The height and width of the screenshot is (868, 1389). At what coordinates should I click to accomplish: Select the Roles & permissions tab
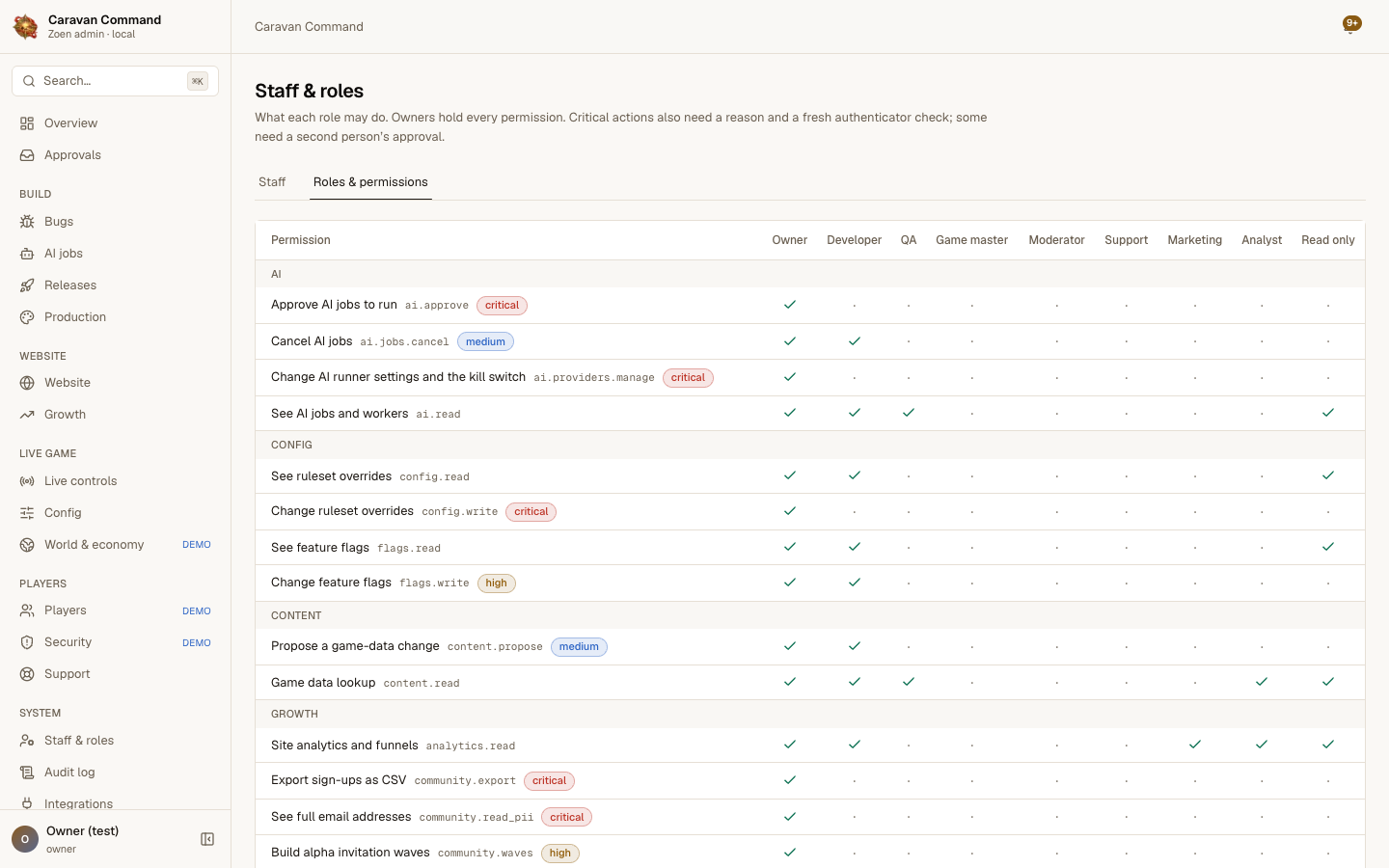370,182
